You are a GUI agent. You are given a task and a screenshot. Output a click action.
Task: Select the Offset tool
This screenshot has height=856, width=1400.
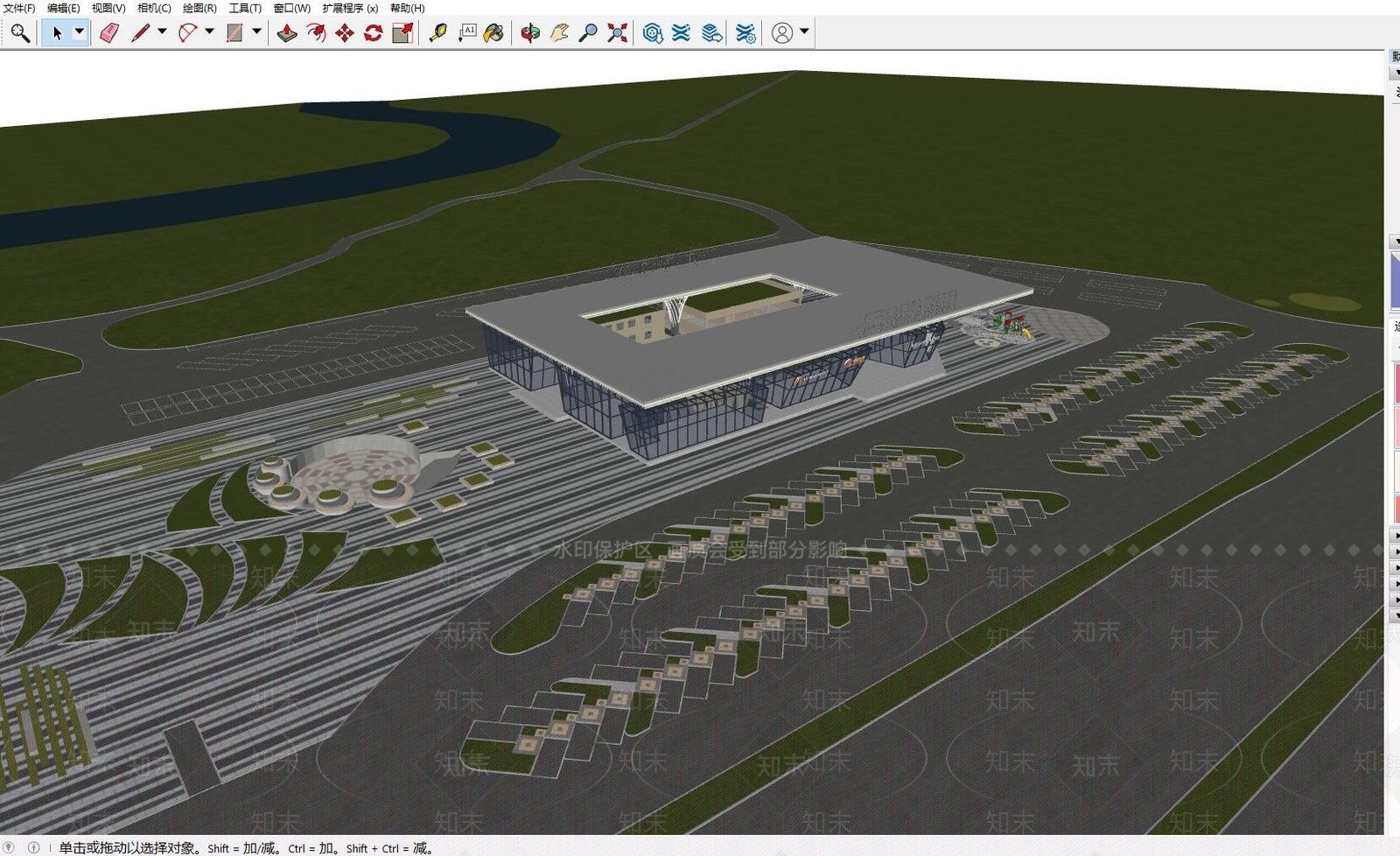click(316, 33)
